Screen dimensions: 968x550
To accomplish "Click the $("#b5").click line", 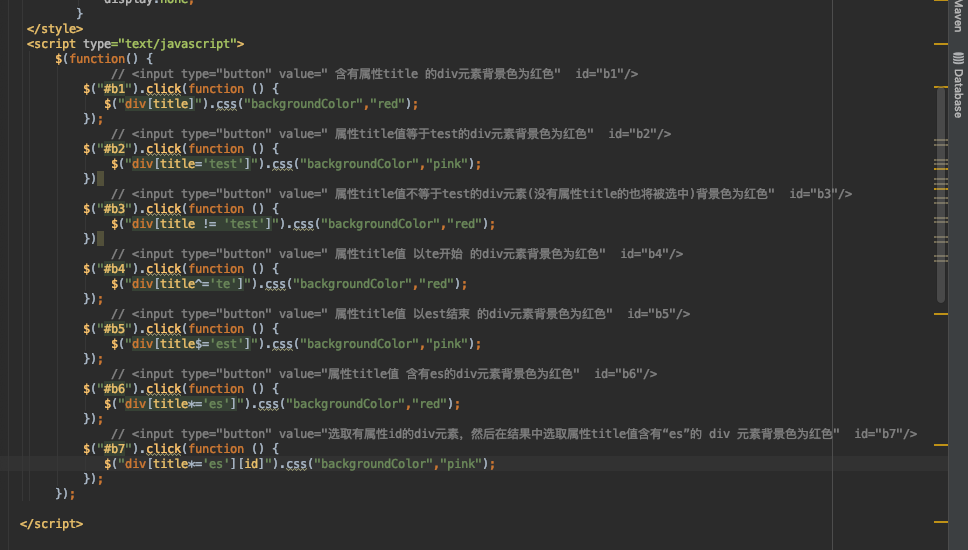I will pos(181,328).
